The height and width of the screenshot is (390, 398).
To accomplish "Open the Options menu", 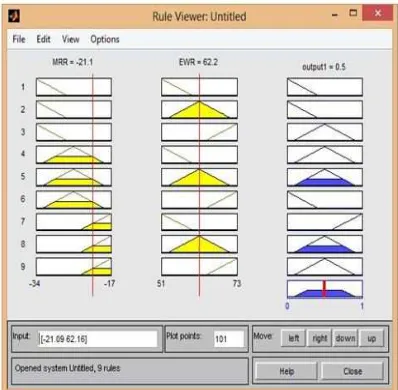I will pos(105,40).
